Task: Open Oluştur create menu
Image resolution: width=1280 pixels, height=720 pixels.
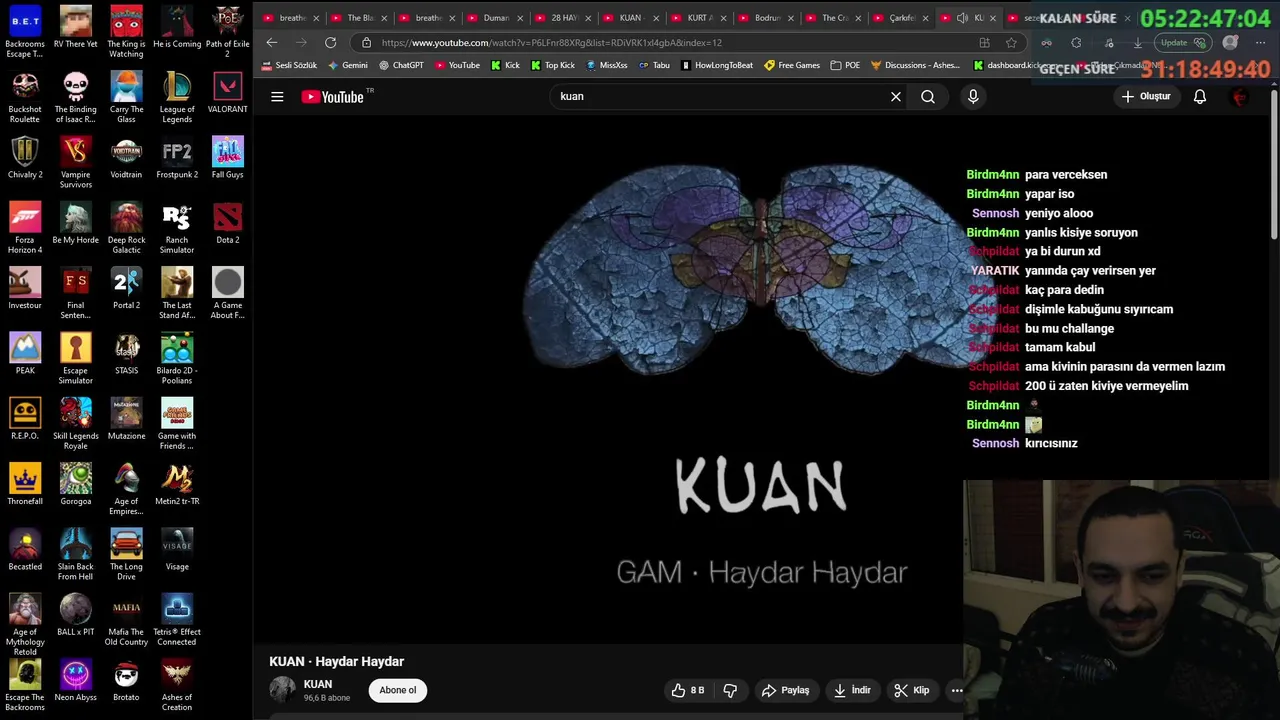Action: [x=1146, y=96]
